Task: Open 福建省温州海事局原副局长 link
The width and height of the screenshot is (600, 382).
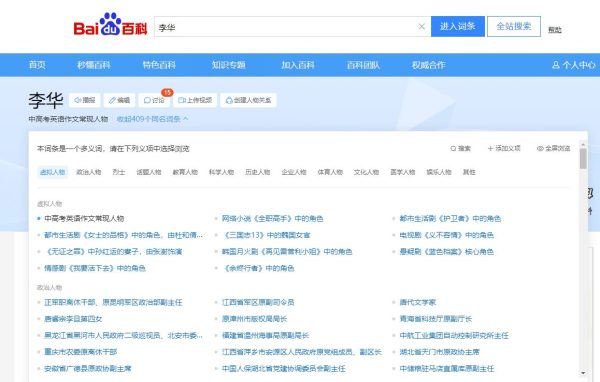Action: [265, 335]
